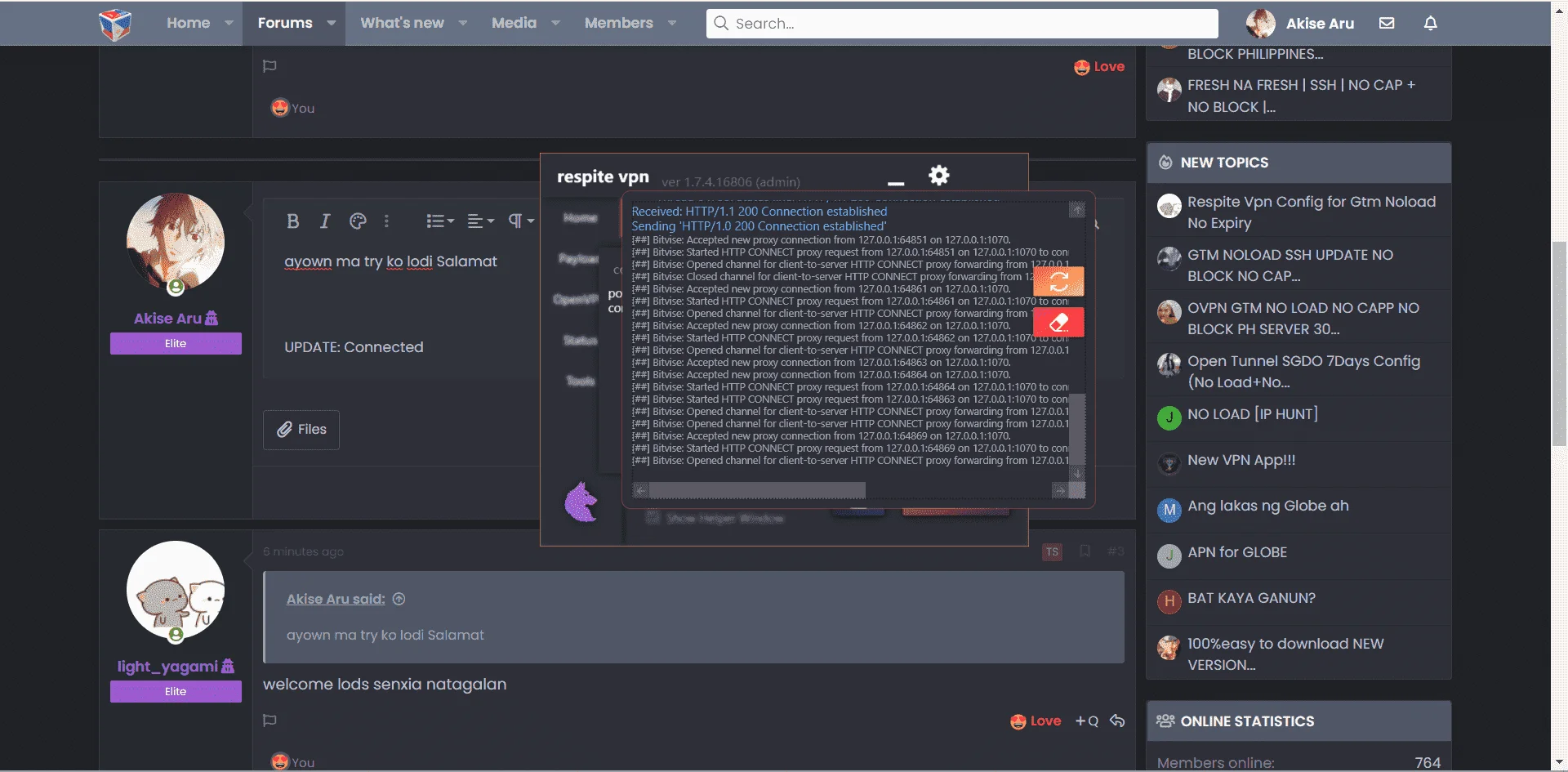Toggle italic formatting in editor
Viewport: 1568px width, 772px height.
point(325,221)
